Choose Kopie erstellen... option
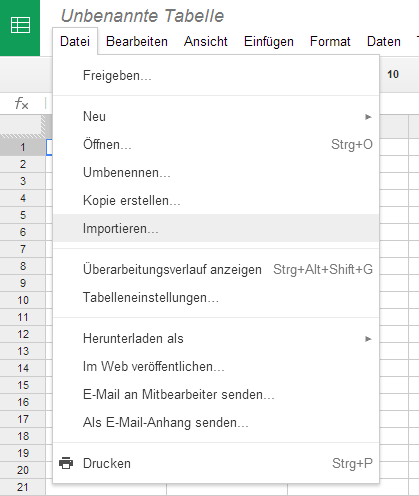 click(x=216, y=200)
